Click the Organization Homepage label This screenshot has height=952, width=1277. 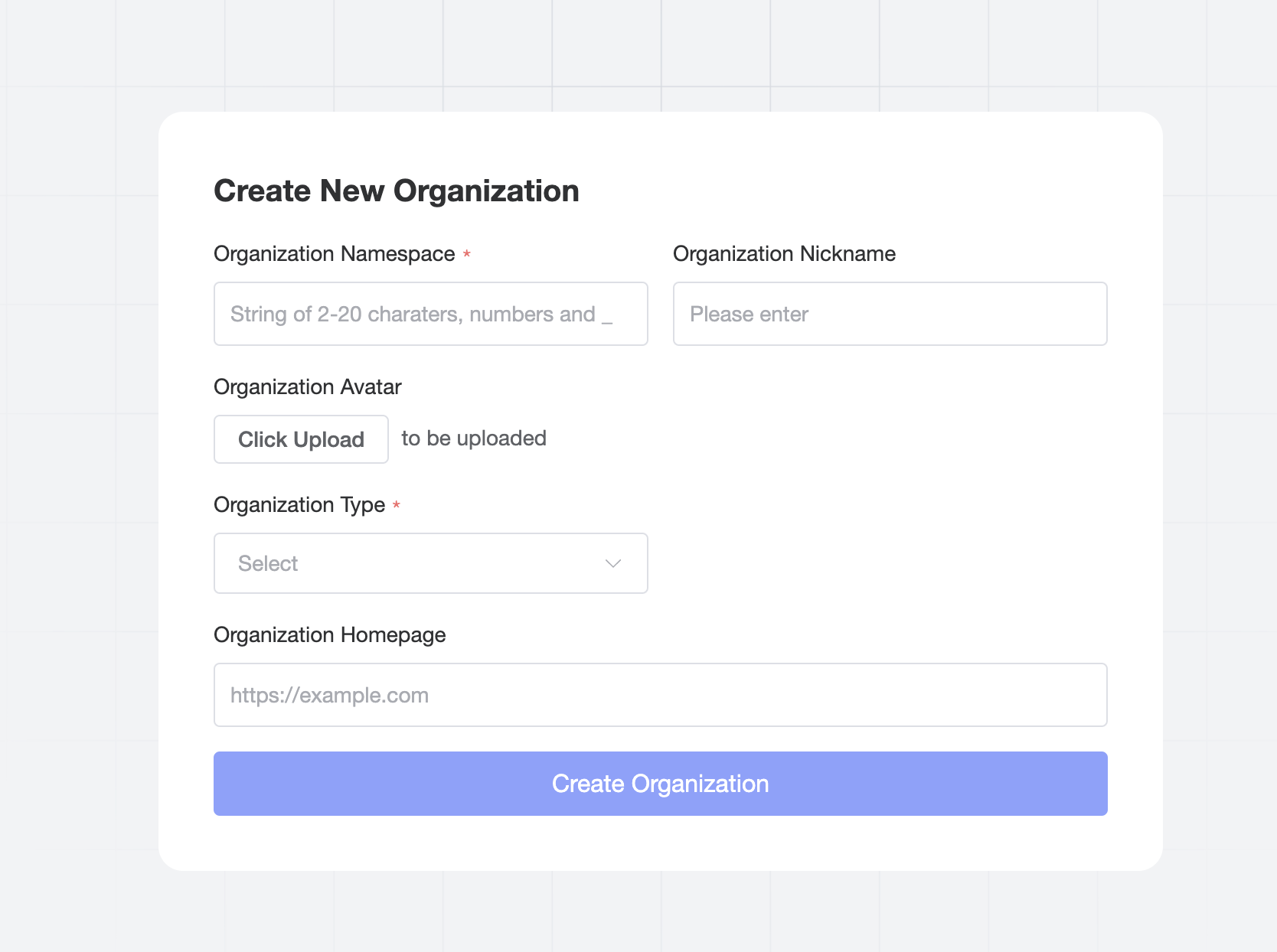point(330,634)
